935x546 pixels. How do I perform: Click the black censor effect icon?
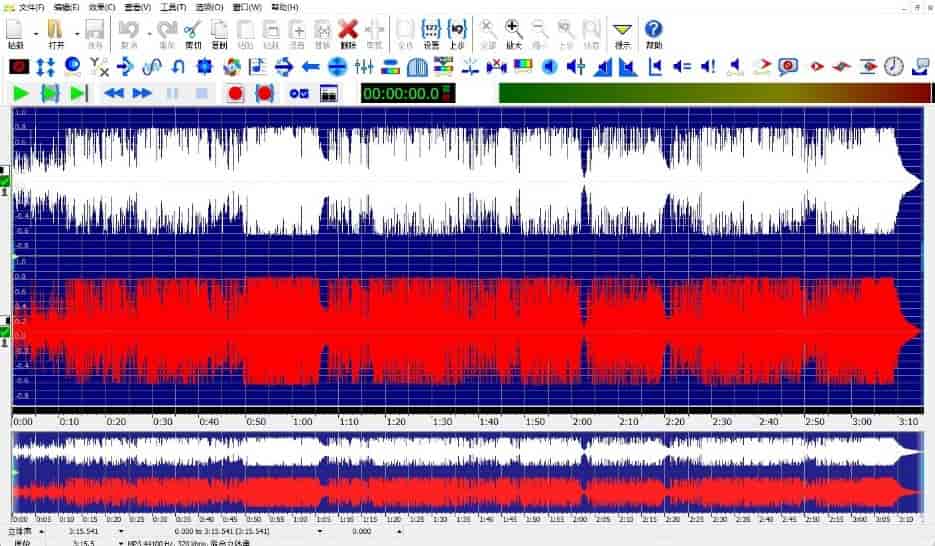[19, 67]
